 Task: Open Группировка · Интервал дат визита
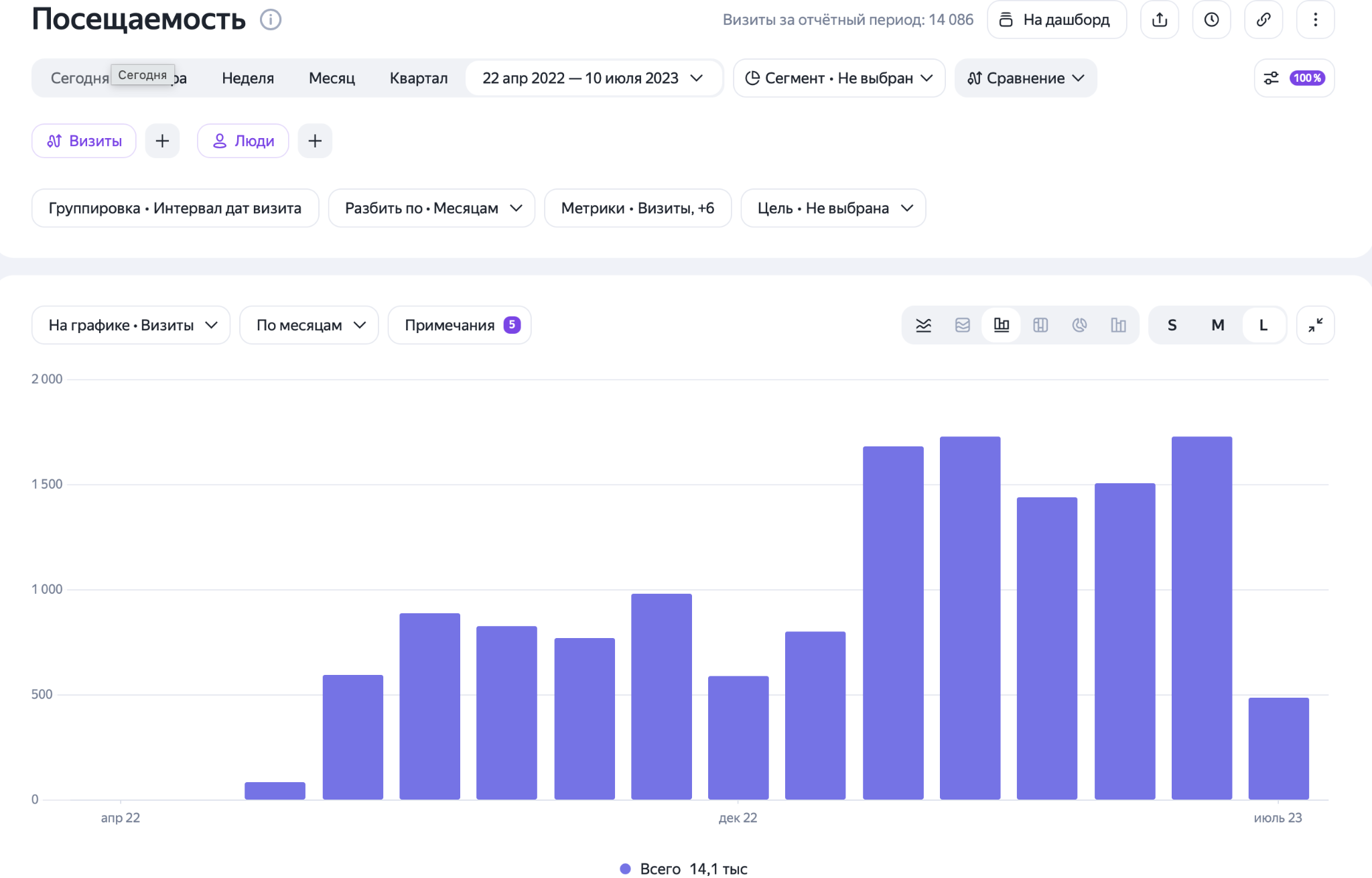click(x=176, y=208)
